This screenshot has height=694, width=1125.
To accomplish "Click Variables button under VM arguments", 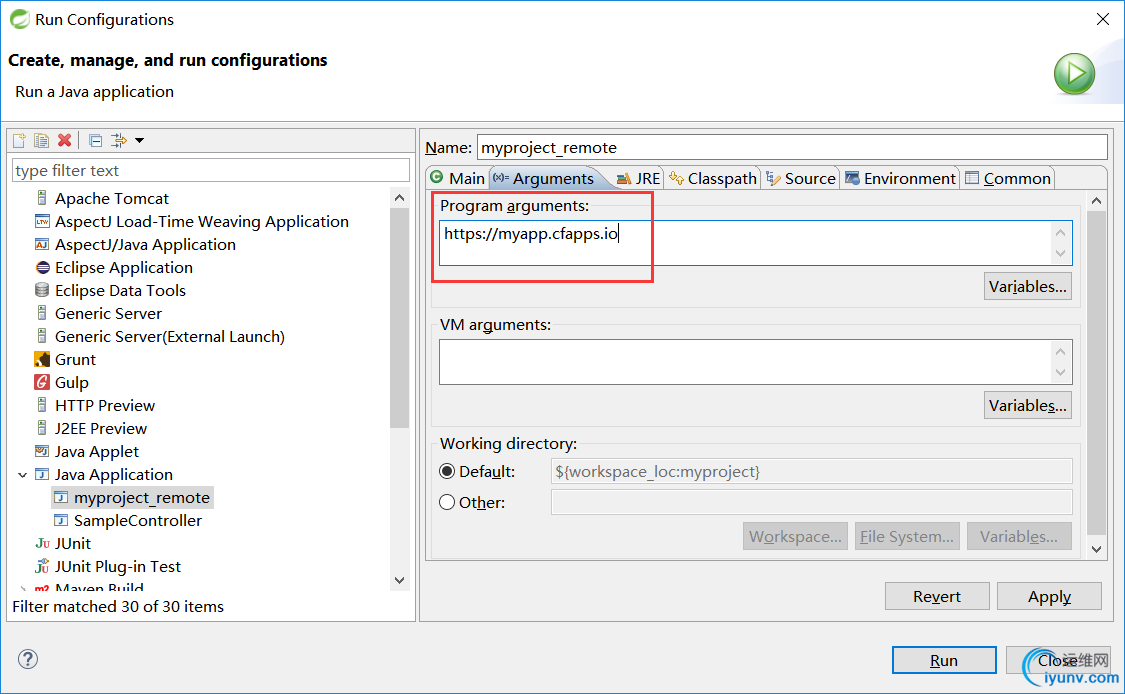I will [x=1027, y=405].
